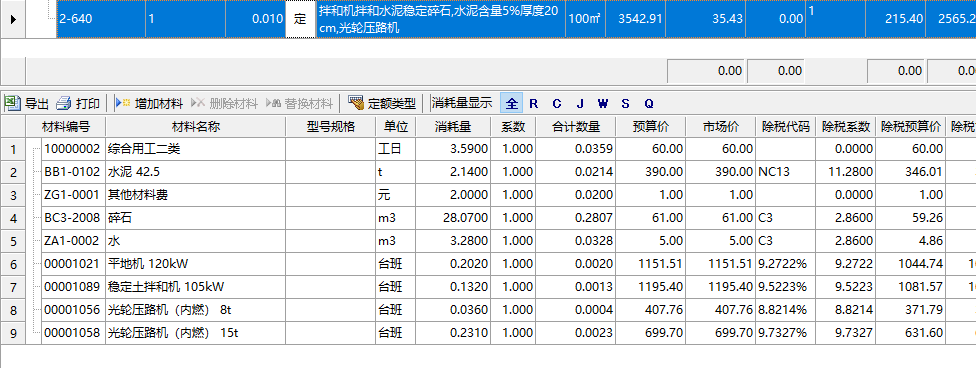Click the 平地机 120kW material name
Screen dimensions: 976x368
click(x=195, y=264)
